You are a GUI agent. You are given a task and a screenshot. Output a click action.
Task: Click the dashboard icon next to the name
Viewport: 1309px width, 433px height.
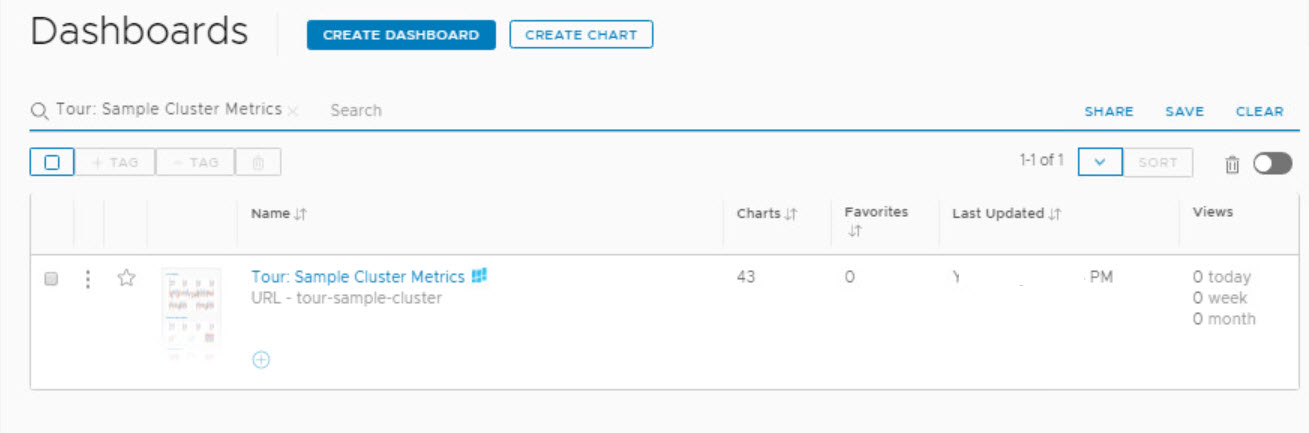tap(479, 276)
